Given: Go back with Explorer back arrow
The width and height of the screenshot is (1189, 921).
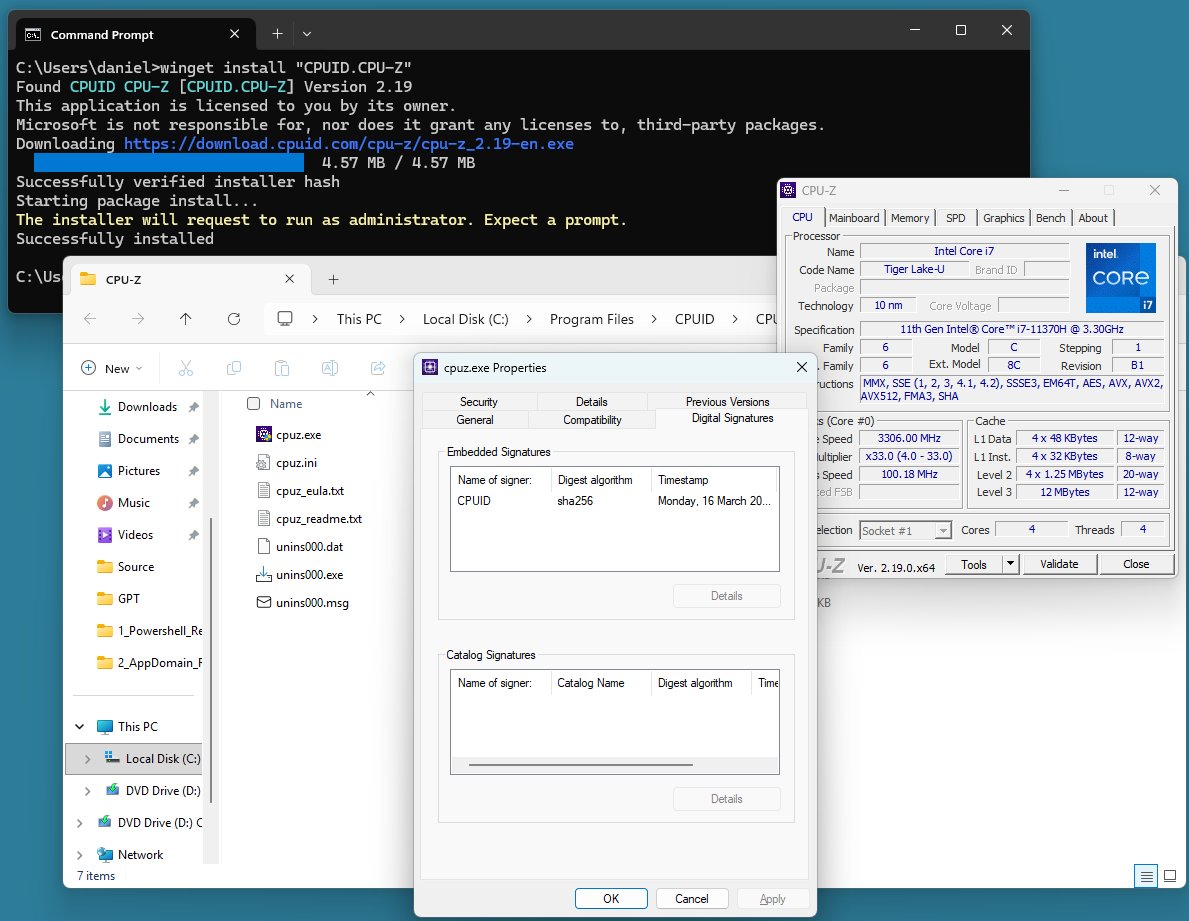Looking at the screenshot, I should 90,319.
